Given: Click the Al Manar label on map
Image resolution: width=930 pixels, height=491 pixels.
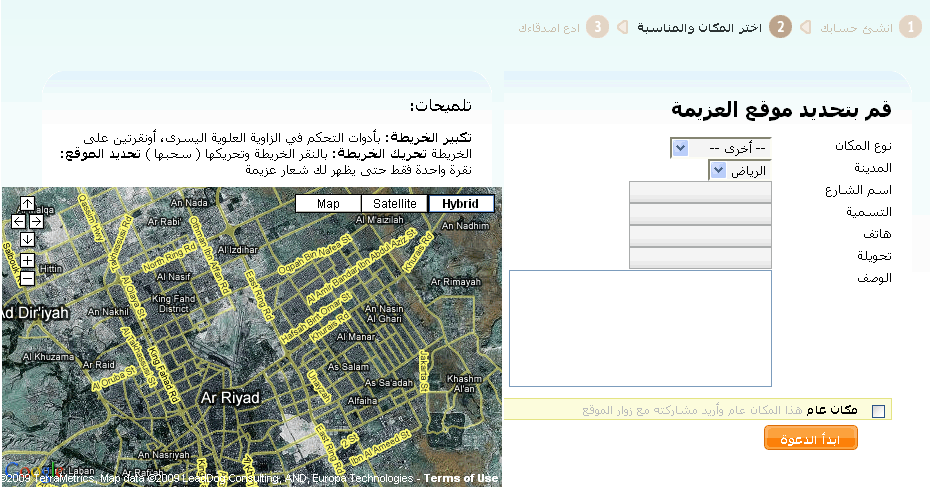Looking at the screenshot, I should tap(355, 336).
